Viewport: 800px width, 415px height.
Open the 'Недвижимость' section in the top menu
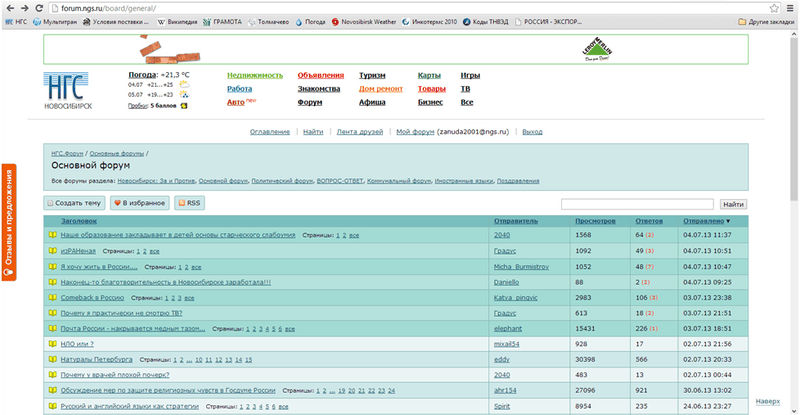pos(254,75)
